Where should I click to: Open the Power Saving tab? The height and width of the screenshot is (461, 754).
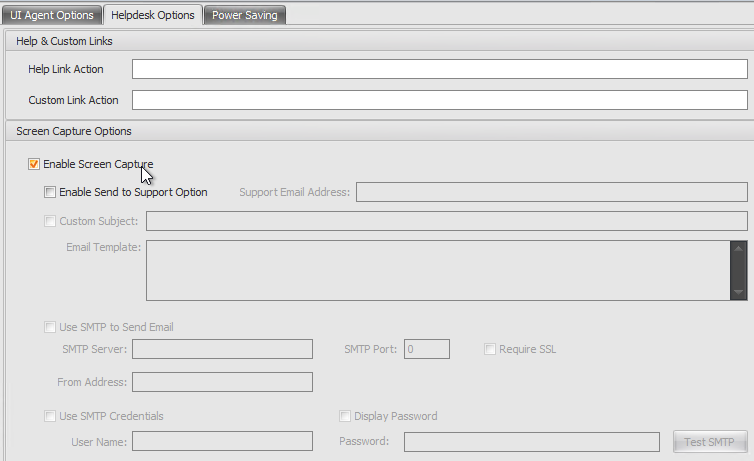click(245, 15)
